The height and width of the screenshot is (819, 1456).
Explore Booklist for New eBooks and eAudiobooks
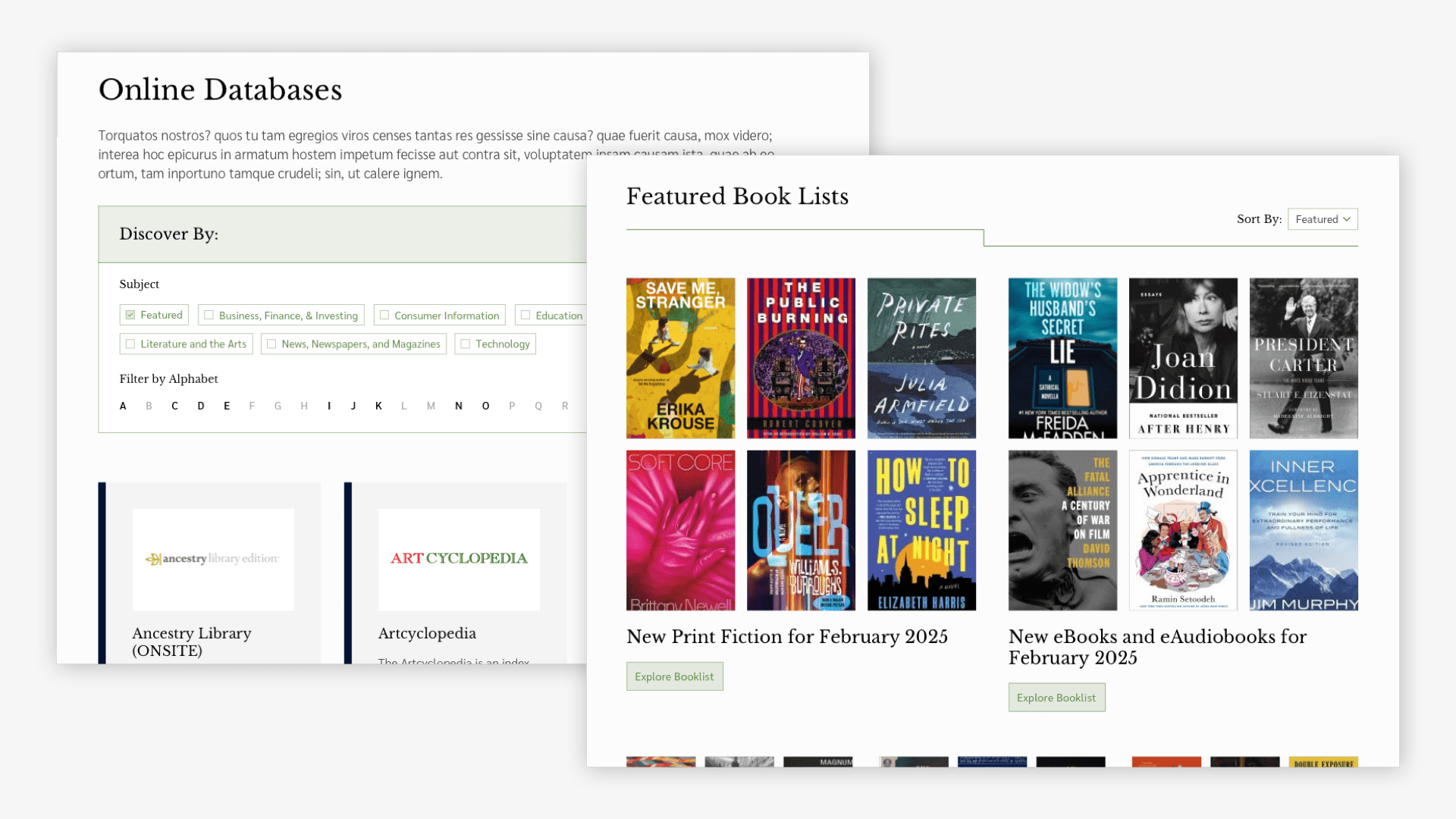tap(1056, 698)
